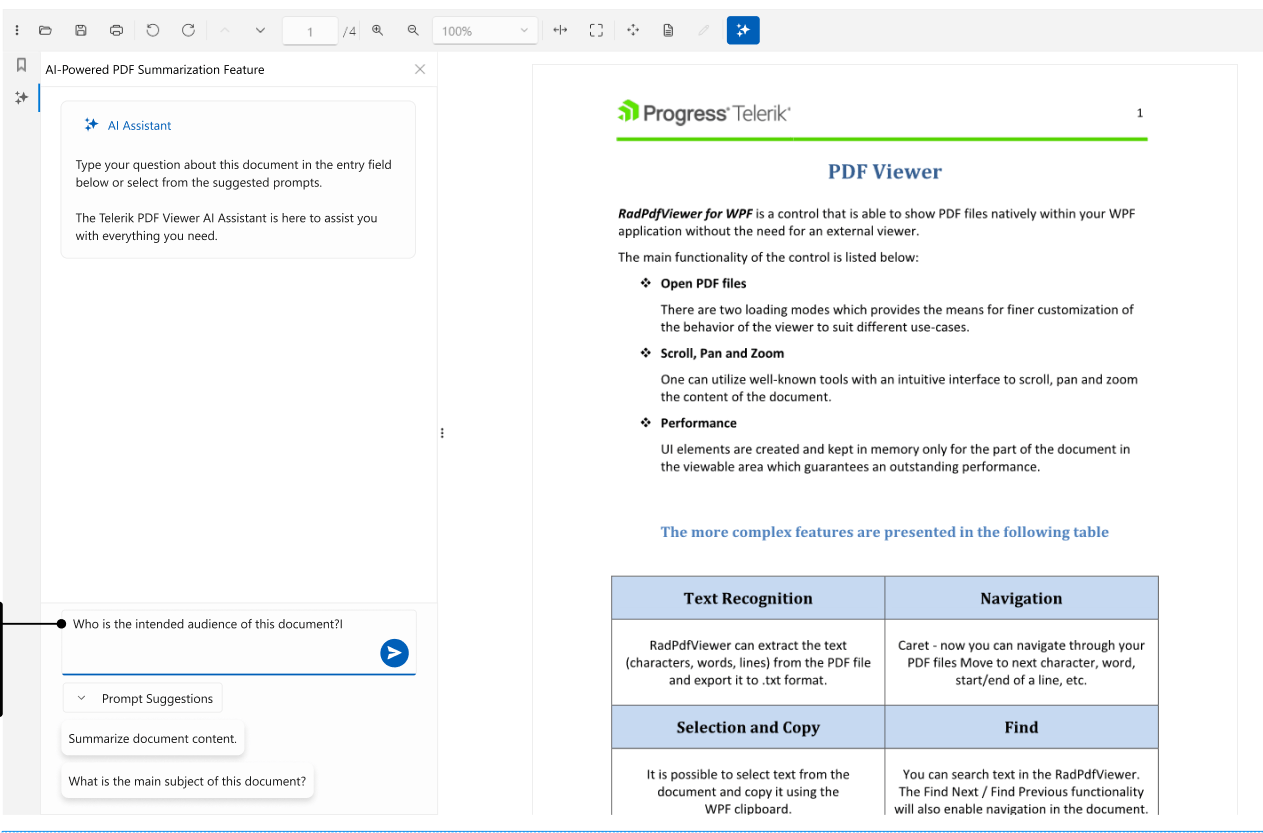1263x833 pixels.
Task: Enter full screen view mode
Action: click(596, 31)
